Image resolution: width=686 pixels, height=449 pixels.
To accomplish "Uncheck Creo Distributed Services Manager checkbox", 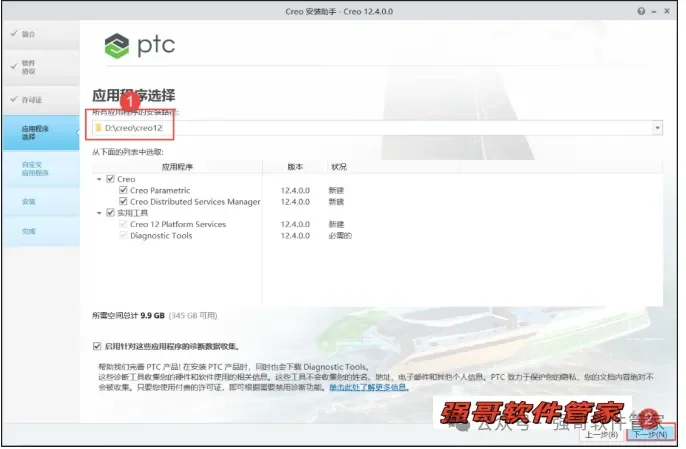I will tap(123, 202).
